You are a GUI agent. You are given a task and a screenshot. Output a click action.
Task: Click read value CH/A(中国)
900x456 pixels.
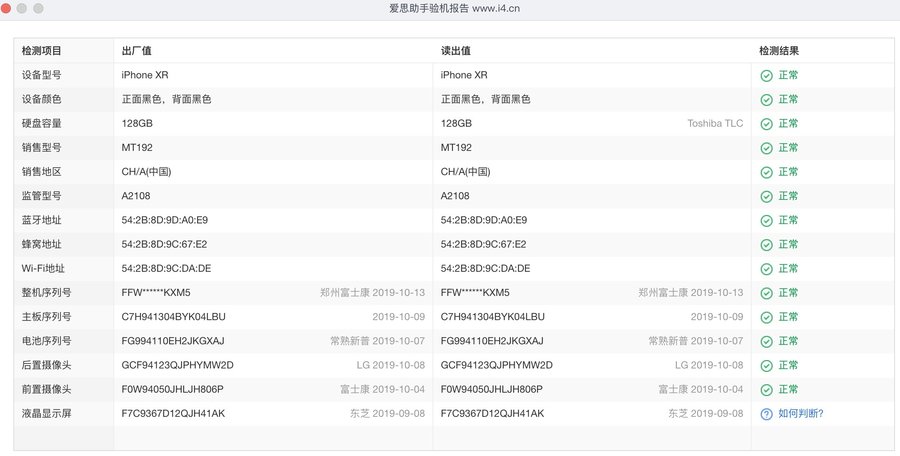pos(465,172)
